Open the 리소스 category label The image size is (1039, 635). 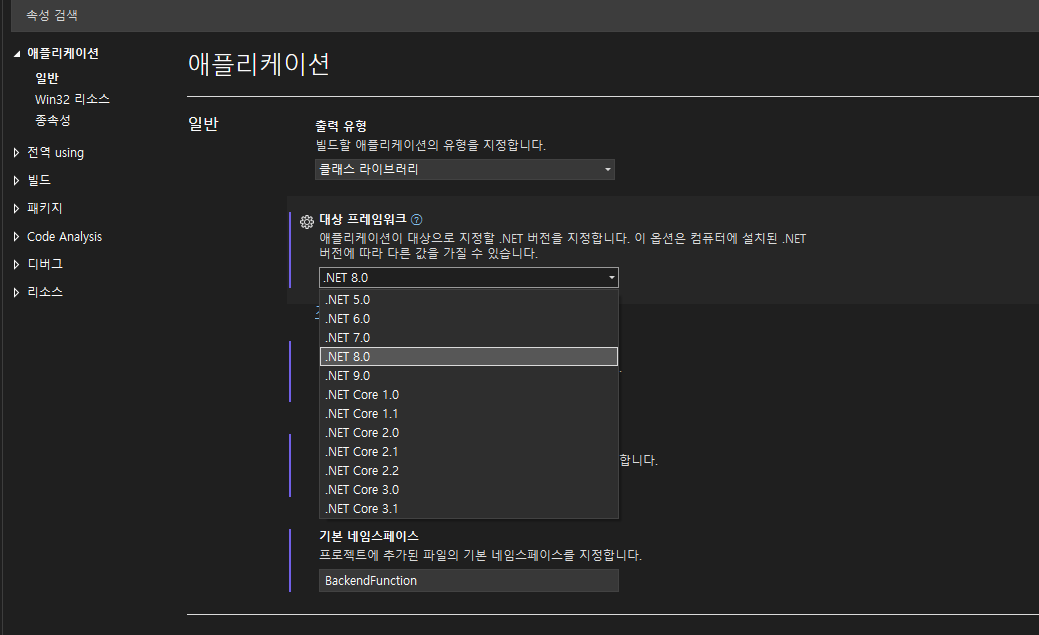tap(45, 292)
